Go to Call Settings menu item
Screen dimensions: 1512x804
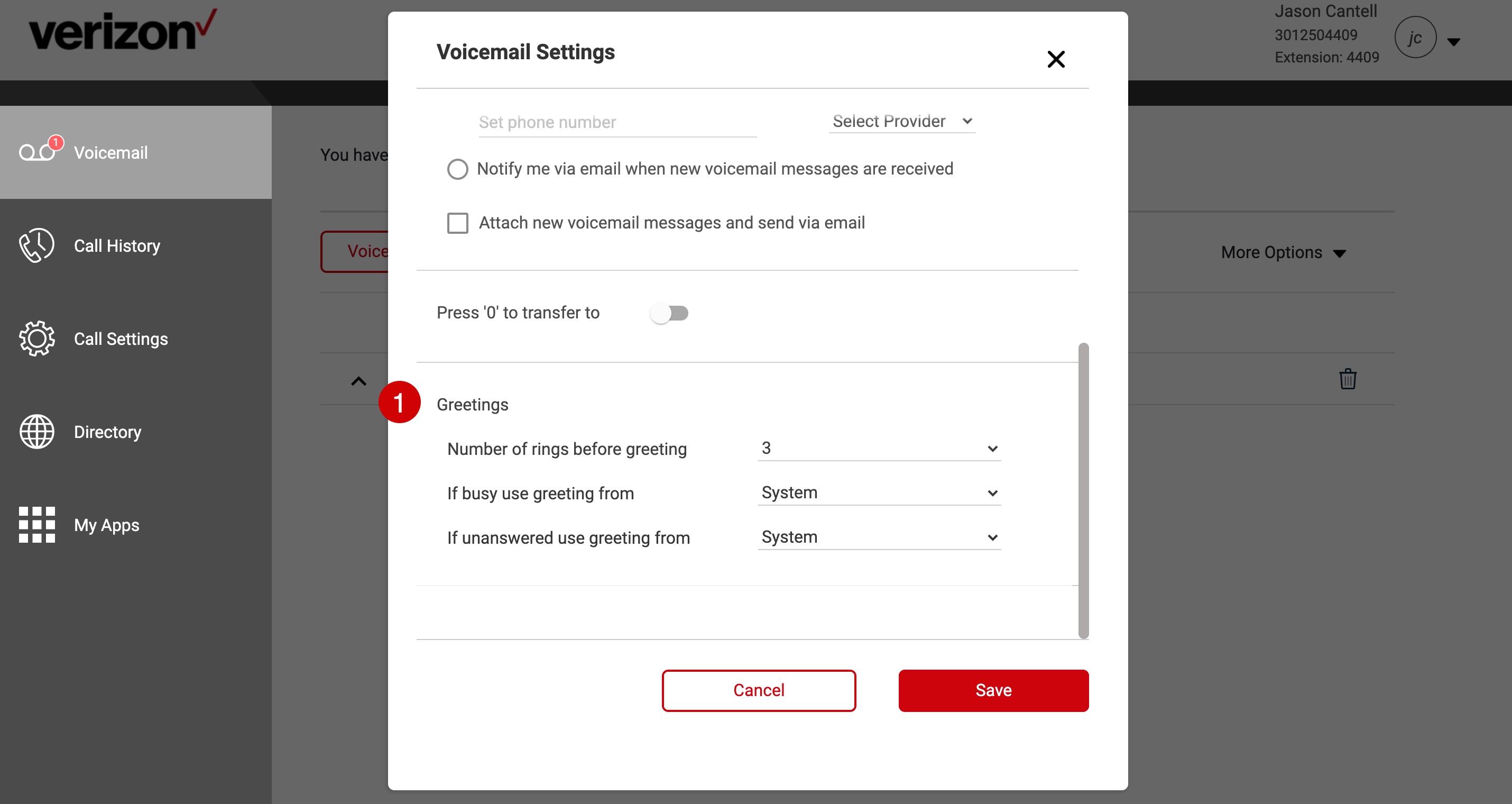(121, 339)
